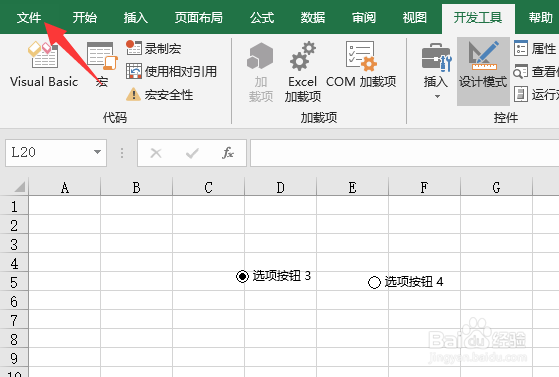The height and width of the screenshot is (377, 559).
Task: Select row 4 header
Action: [14, 263]
